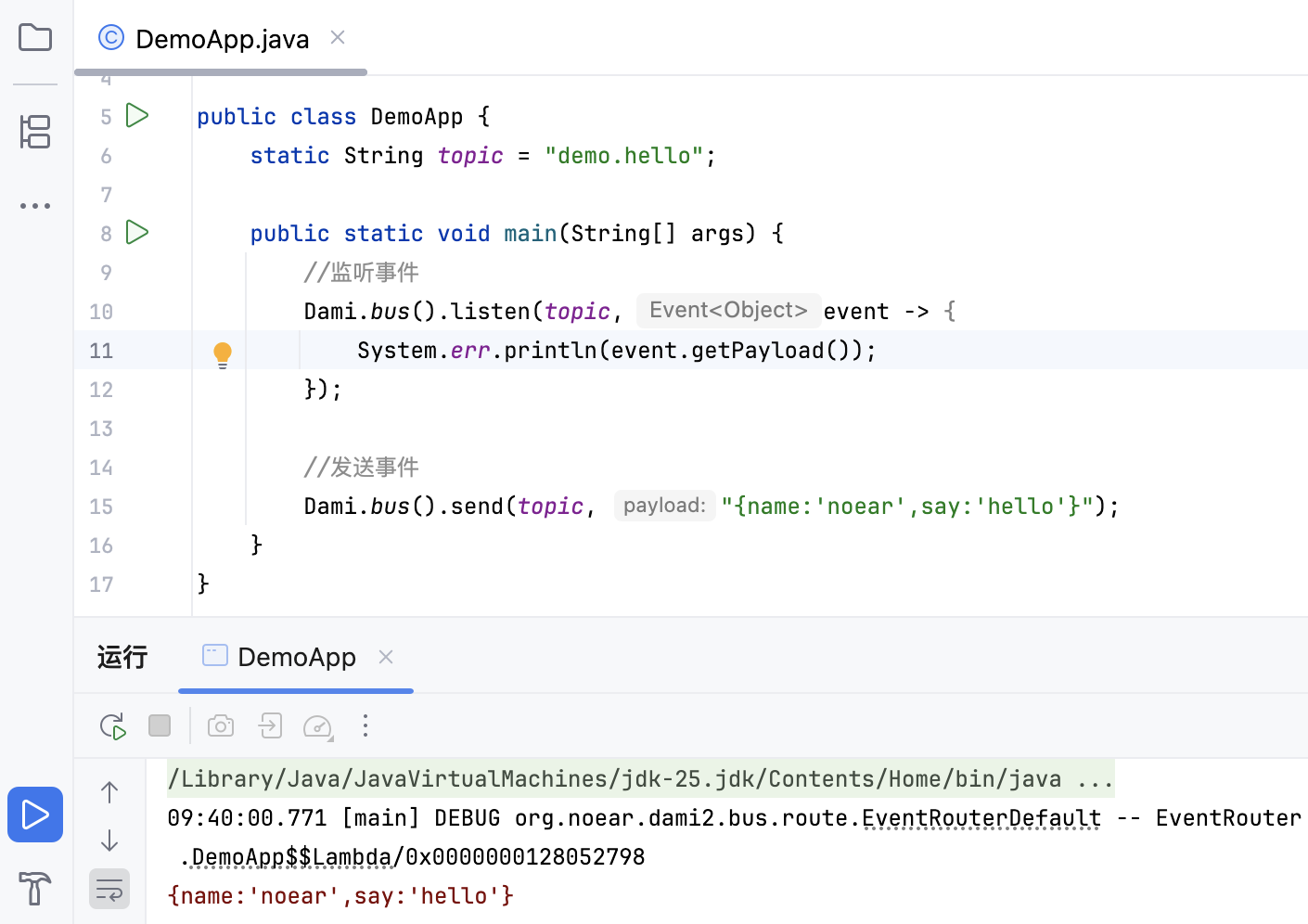Image resolution: width=1308 pixels, height=924 pixels.
Task: Take a thread dump camera icon
Action: click(221, 725)
